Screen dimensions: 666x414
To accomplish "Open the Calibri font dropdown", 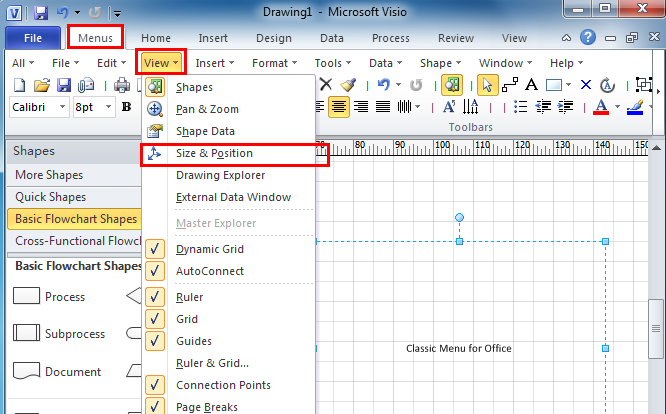I will 62,107.
